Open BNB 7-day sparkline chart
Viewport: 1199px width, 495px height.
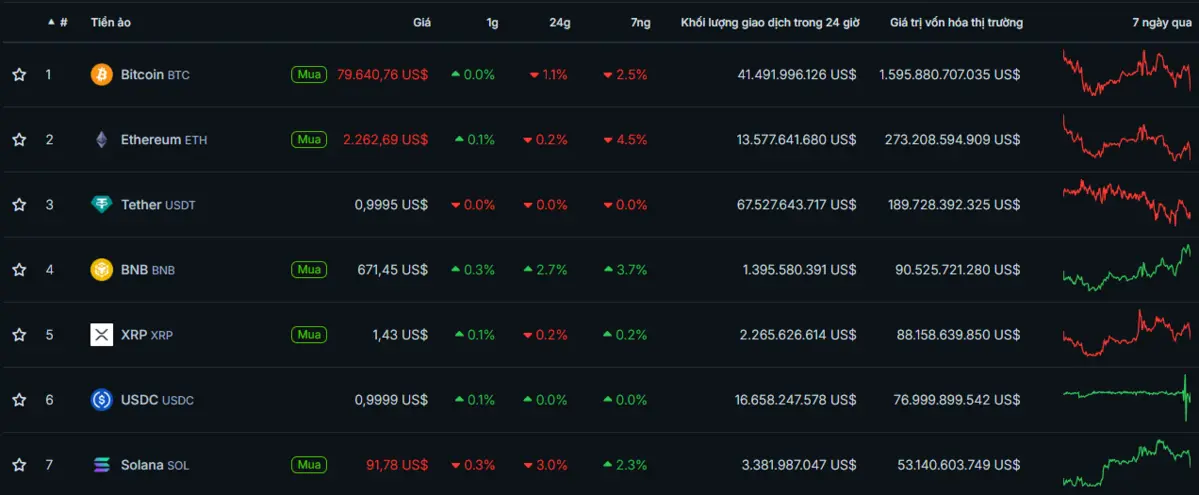(1126, 268)
